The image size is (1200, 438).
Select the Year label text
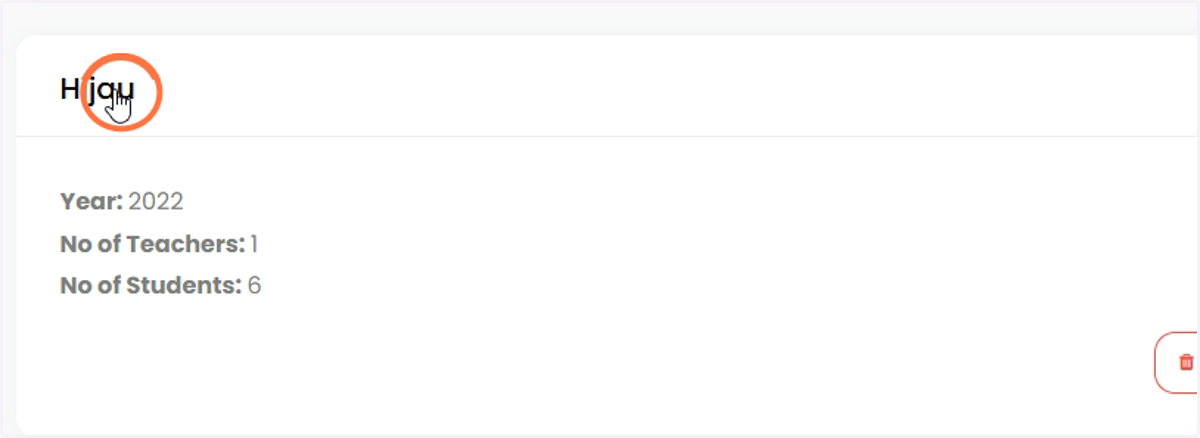91,201
